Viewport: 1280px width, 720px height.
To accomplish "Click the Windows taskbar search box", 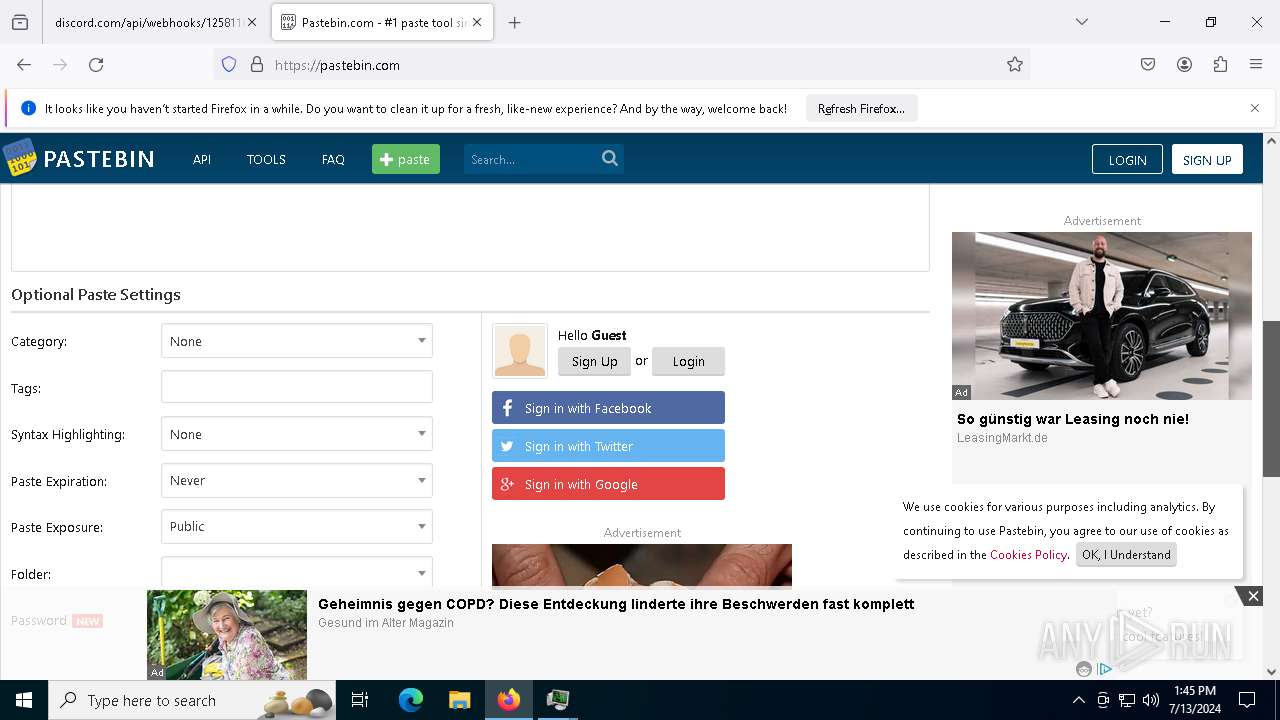I will click(x=193, y=700).
